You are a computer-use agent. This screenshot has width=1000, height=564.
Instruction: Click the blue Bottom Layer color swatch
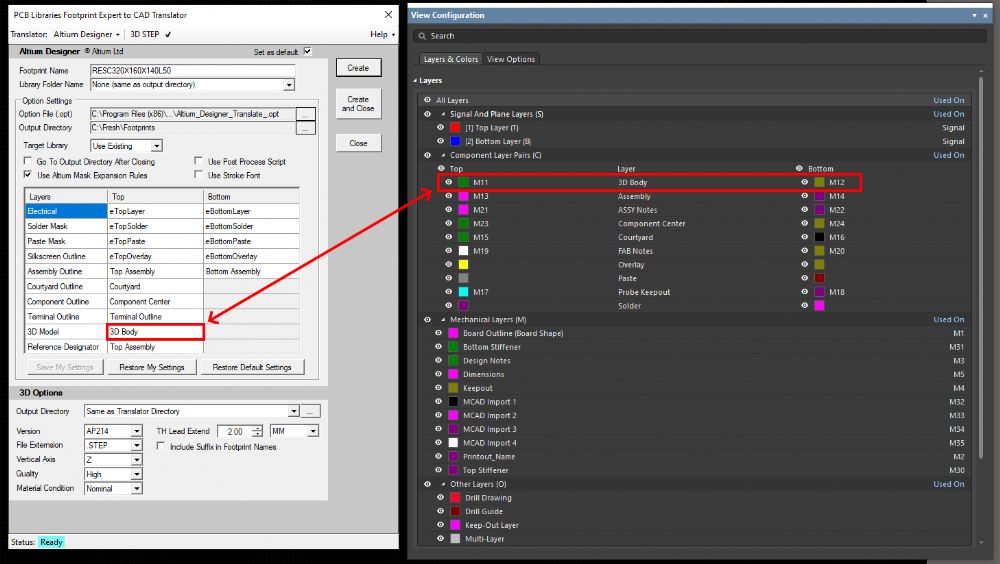455,142
